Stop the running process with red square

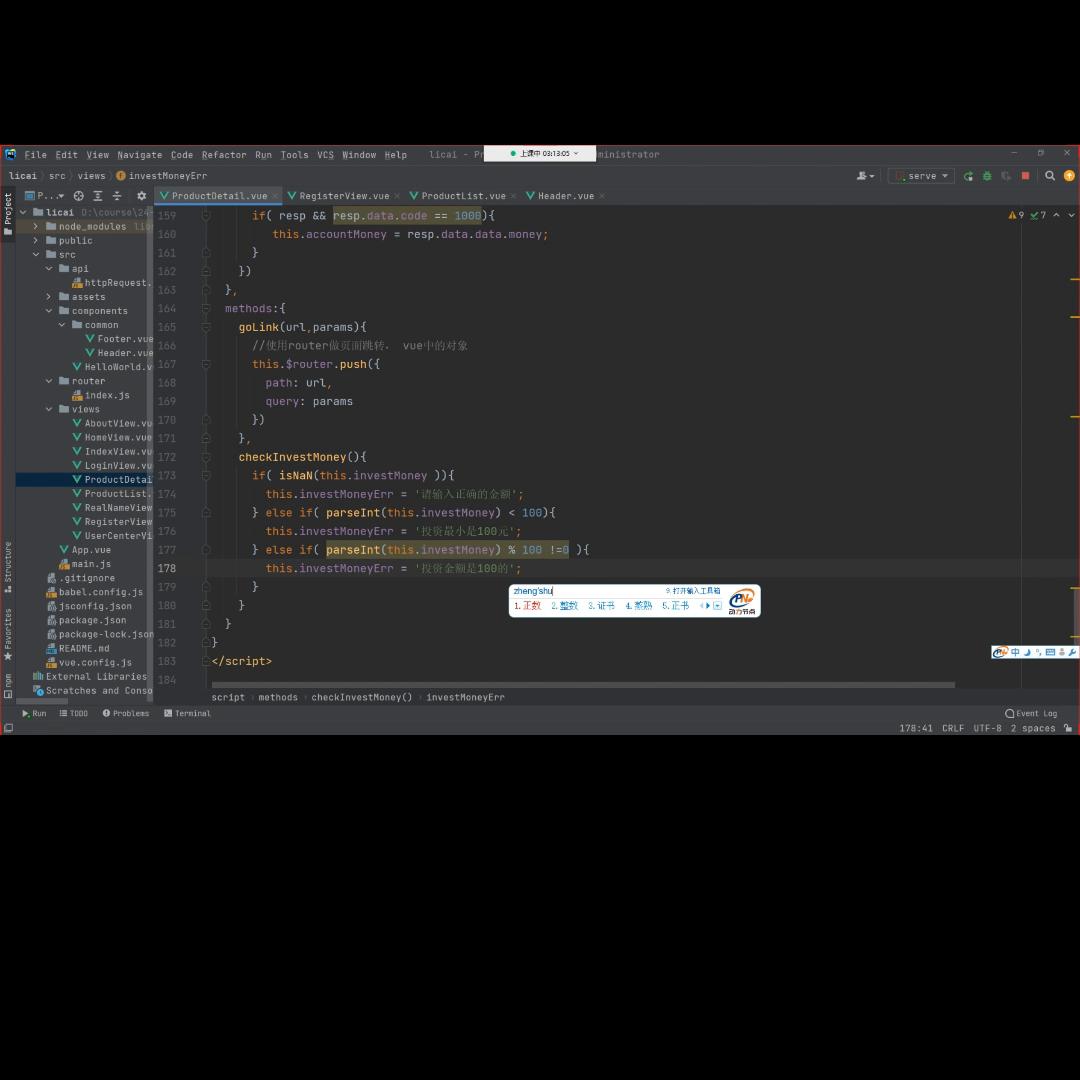pos(1025,176)
